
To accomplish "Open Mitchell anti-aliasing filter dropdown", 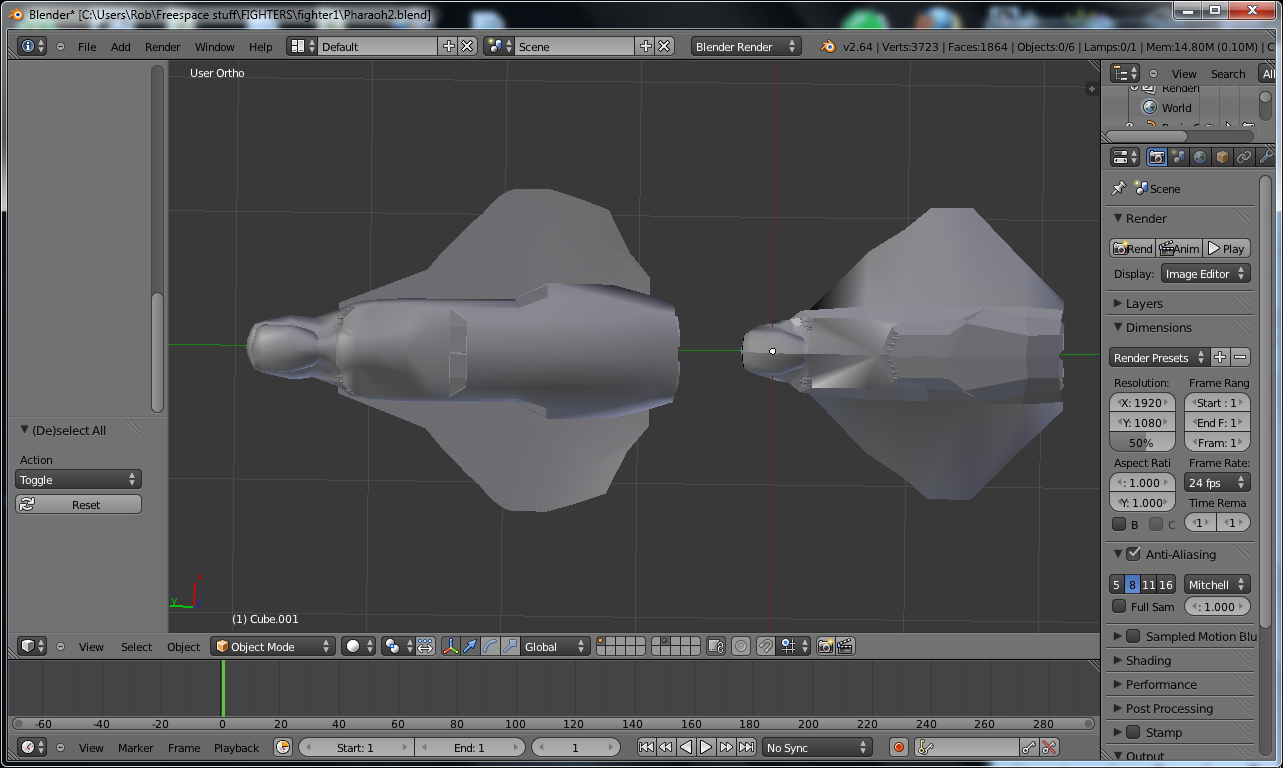I will 1217,585.
